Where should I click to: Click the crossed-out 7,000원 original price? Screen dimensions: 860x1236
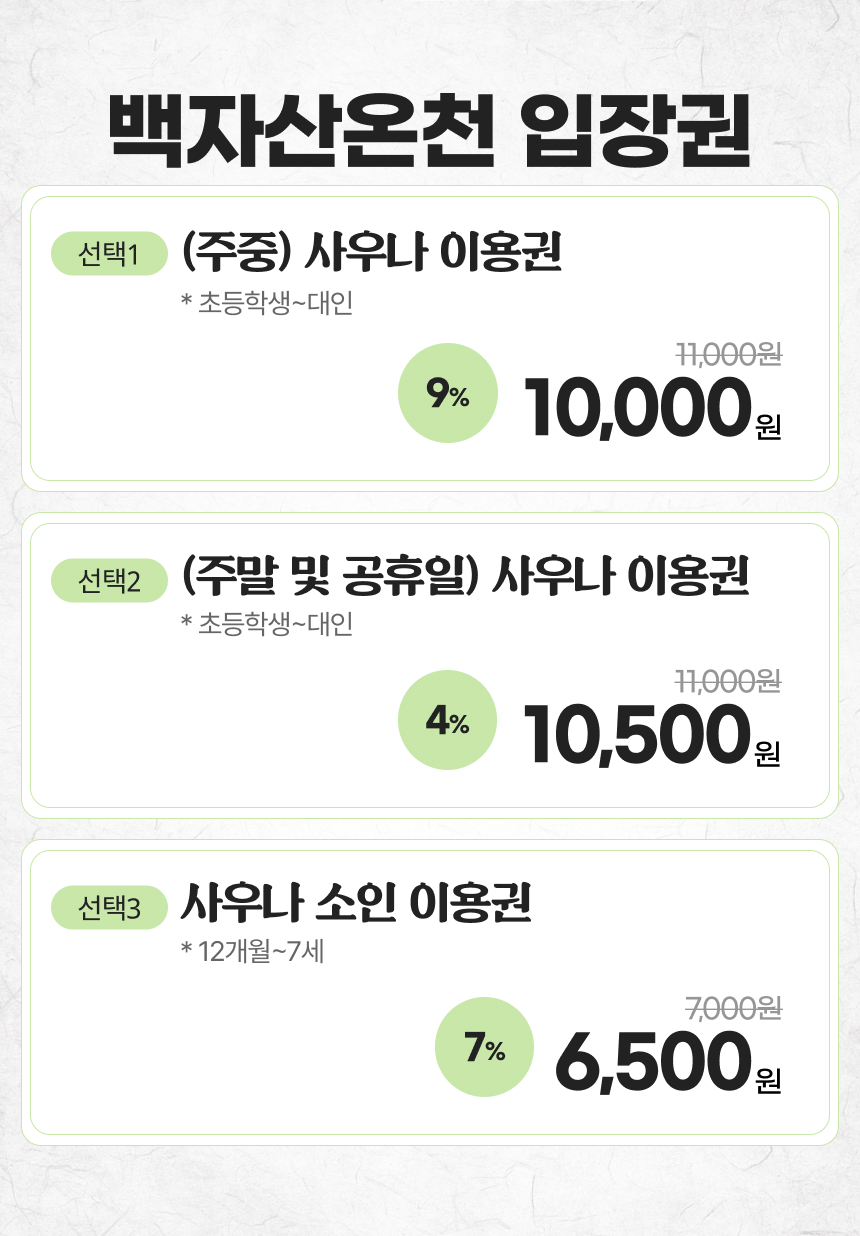point(734,1008)
